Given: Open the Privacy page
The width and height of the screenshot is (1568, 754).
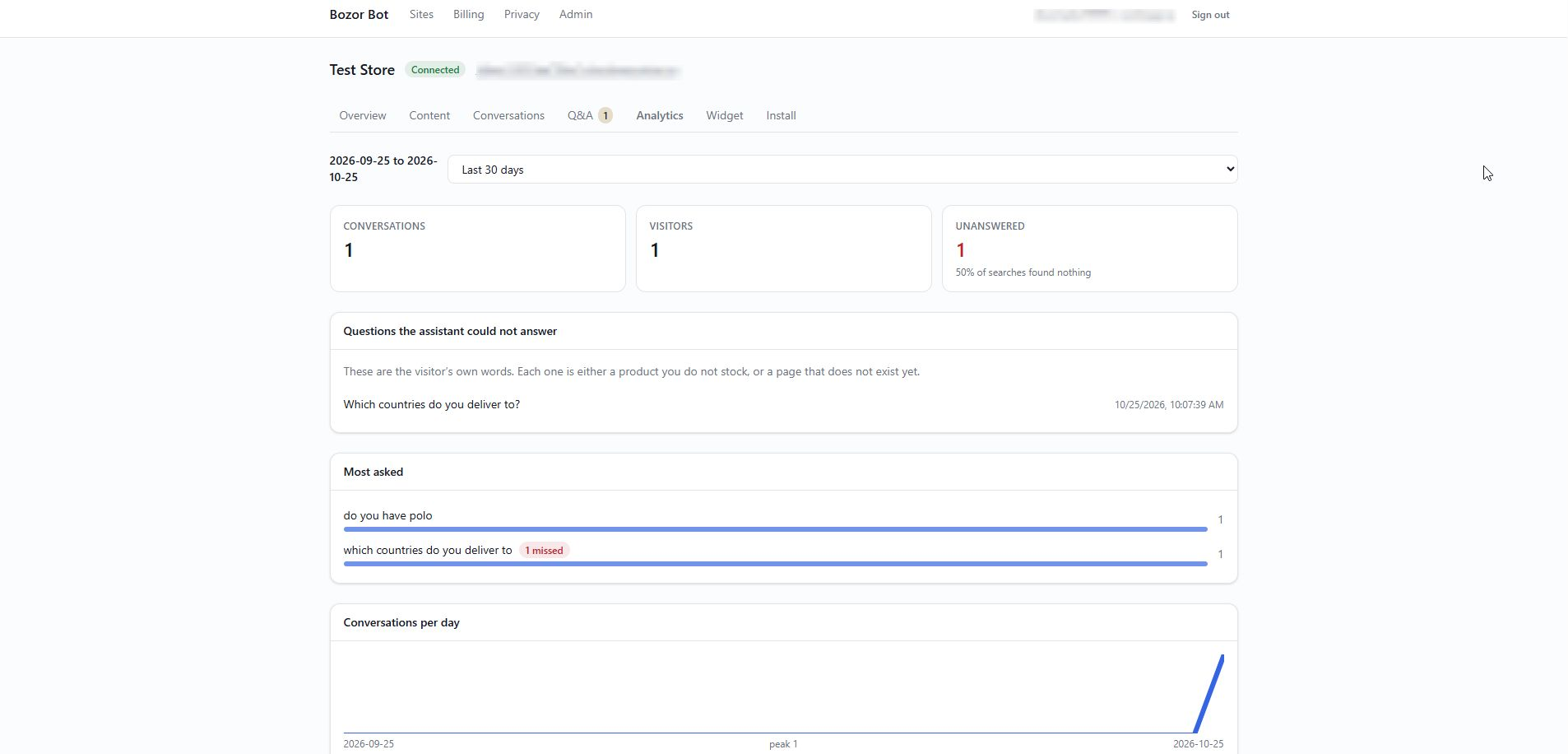Looking at the screenshot, I should 522,14.
